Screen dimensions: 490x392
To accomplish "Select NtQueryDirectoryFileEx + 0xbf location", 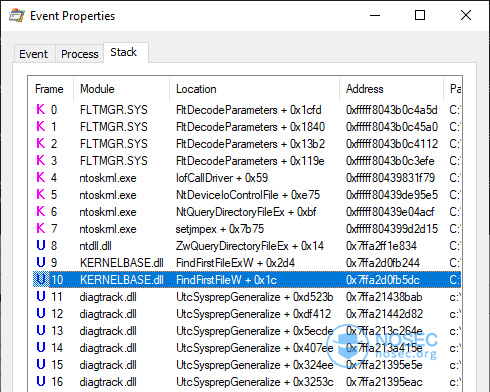I will point(246,212).
